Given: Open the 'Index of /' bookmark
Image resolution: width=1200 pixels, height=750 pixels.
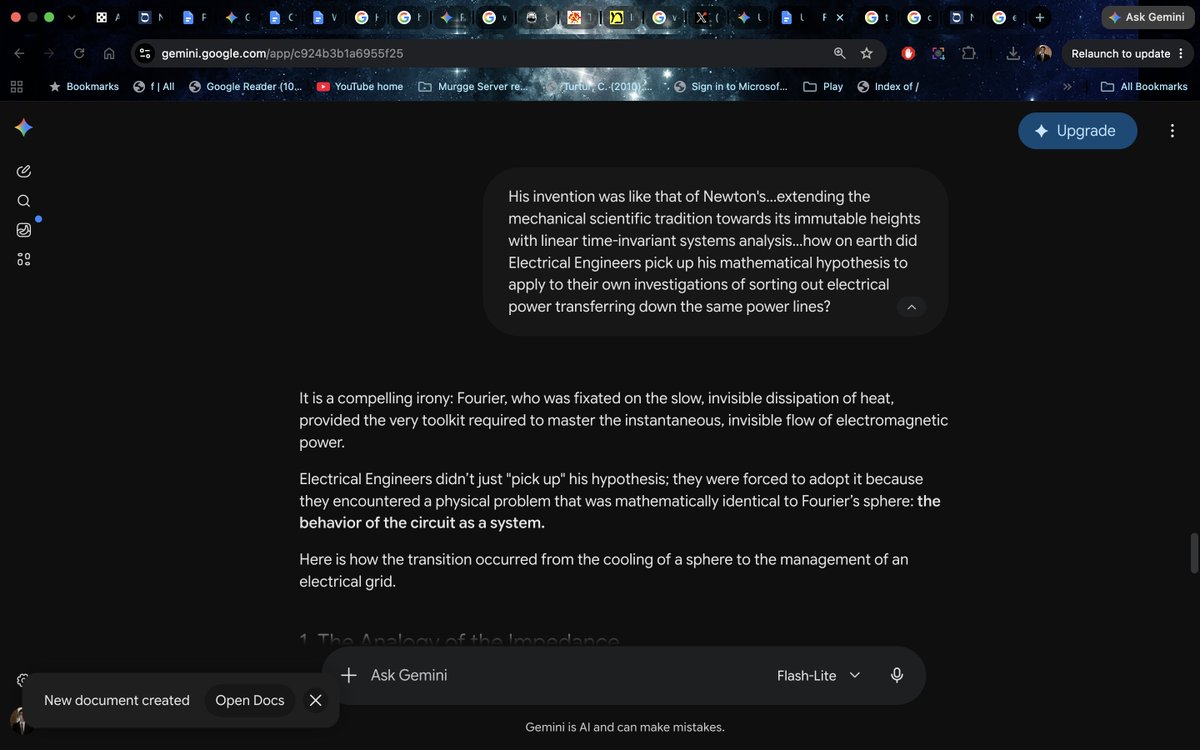Looking at the screenshot, I should pyautogui.click(x=888, y=87).
